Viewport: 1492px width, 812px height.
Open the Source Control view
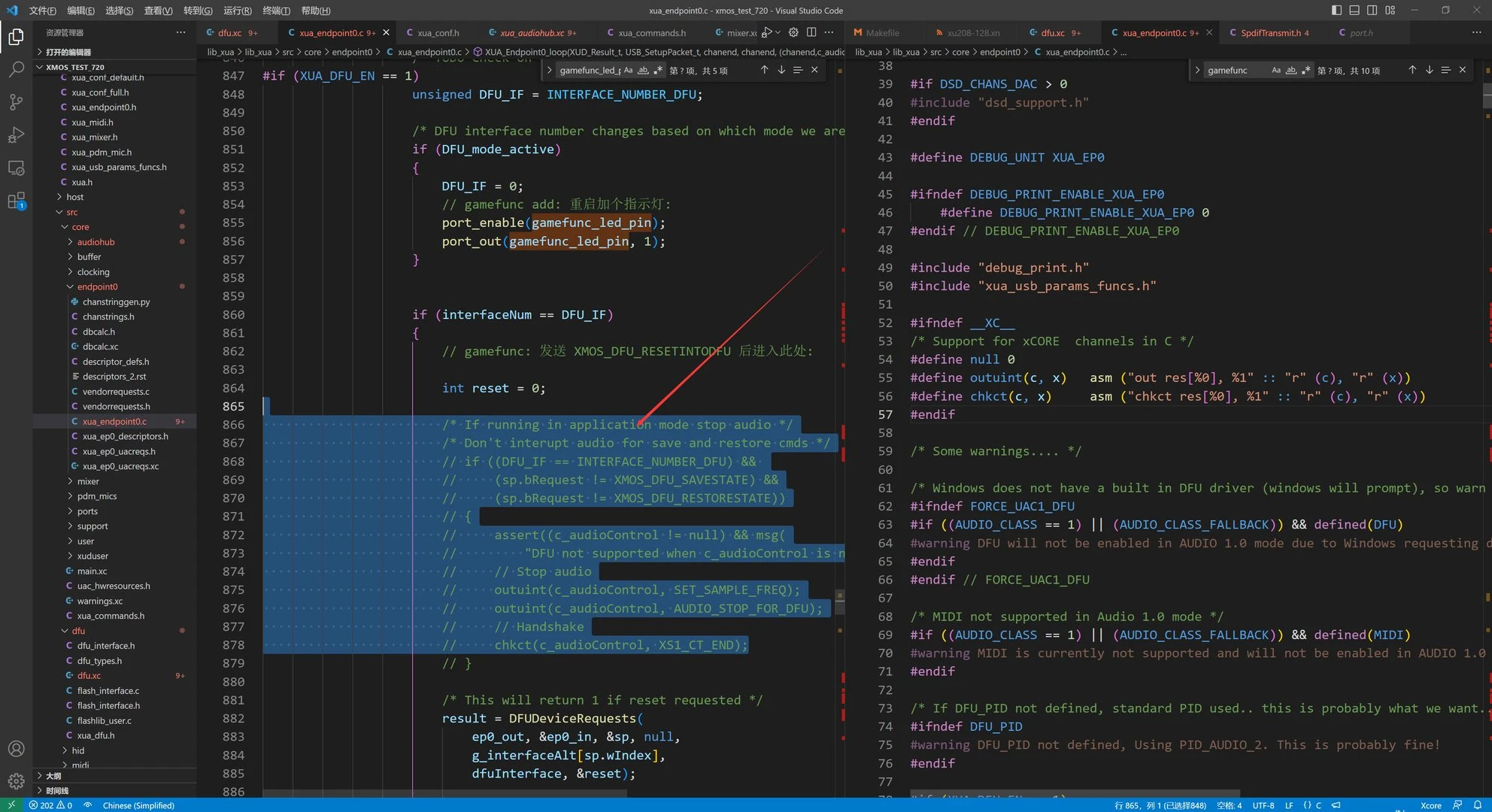coord(16,102)
